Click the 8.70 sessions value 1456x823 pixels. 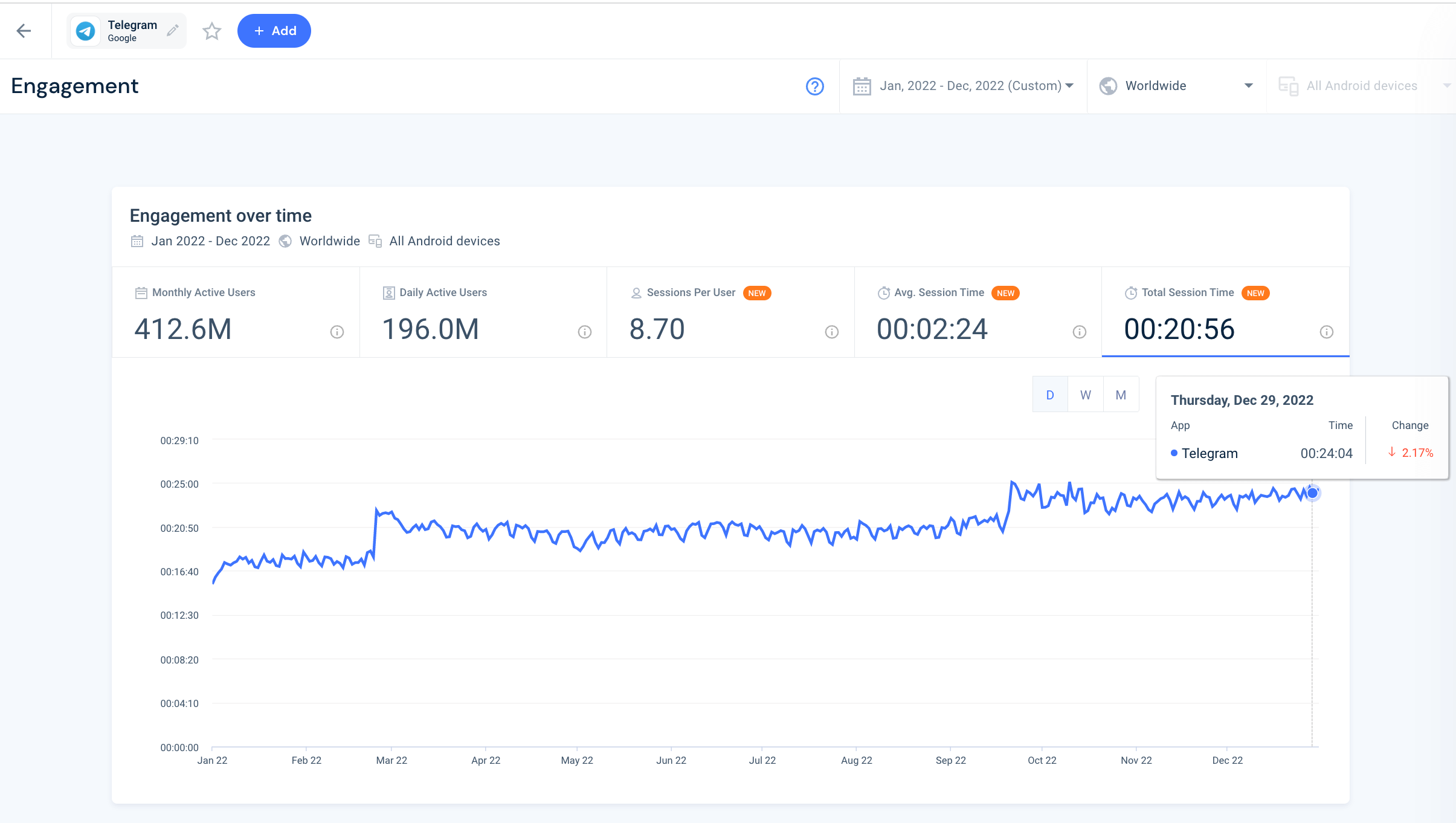coord(657,329)
